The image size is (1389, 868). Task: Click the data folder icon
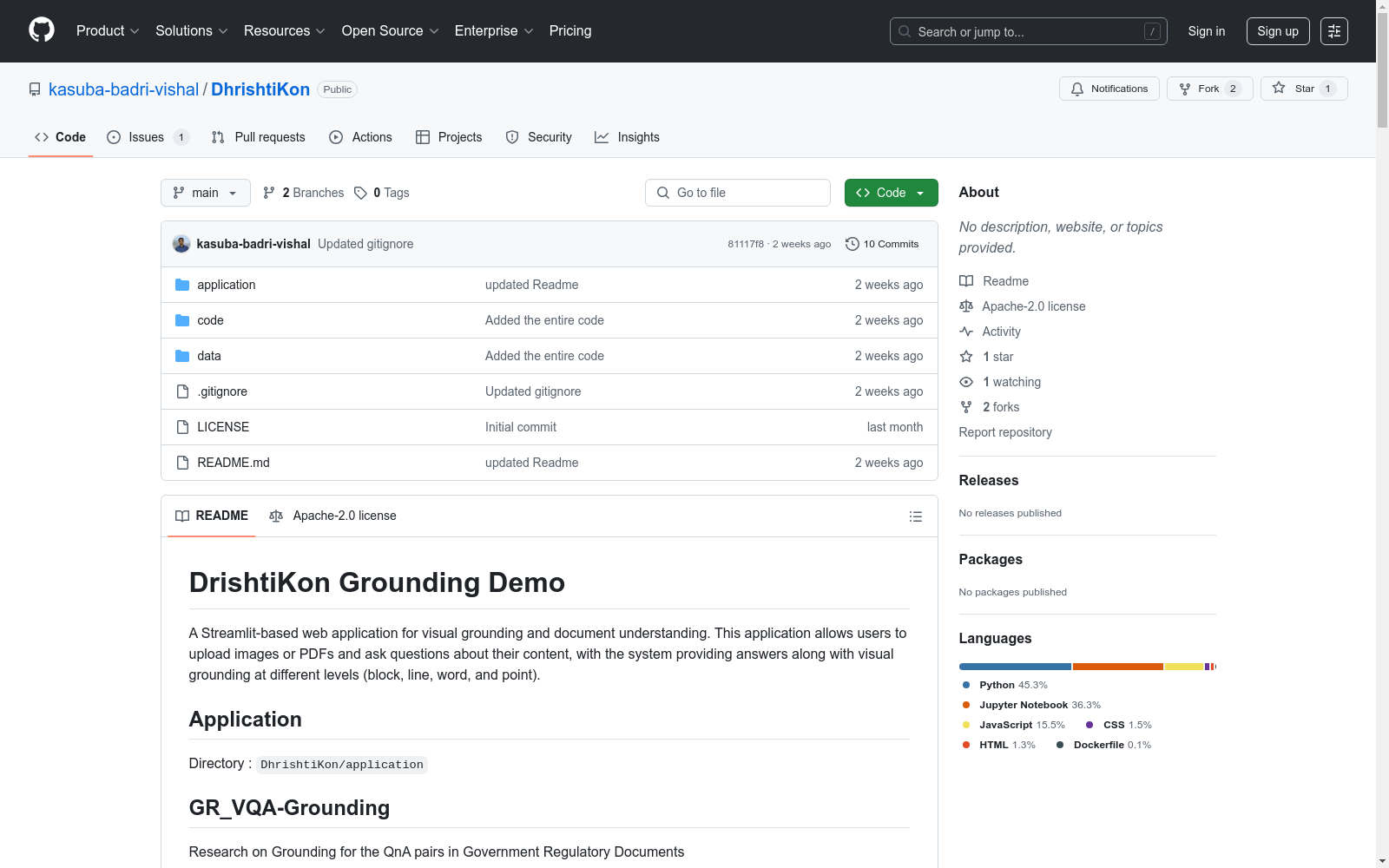pyautogui.click(x=182, y=356)
